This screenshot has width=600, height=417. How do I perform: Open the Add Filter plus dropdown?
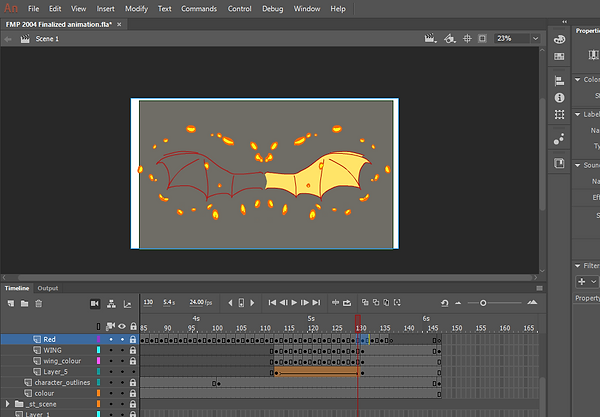[x=587, y=282]
